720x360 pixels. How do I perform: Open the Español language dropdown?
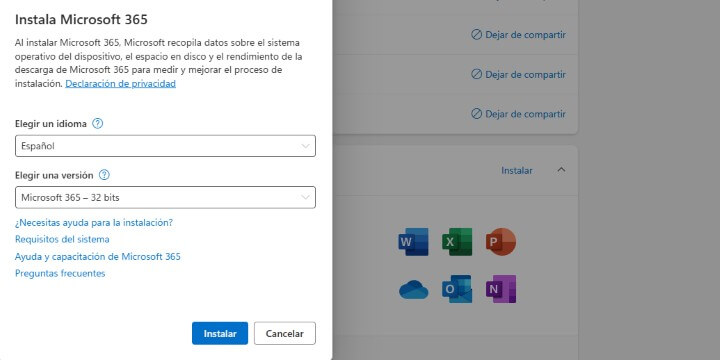(165, 146)
